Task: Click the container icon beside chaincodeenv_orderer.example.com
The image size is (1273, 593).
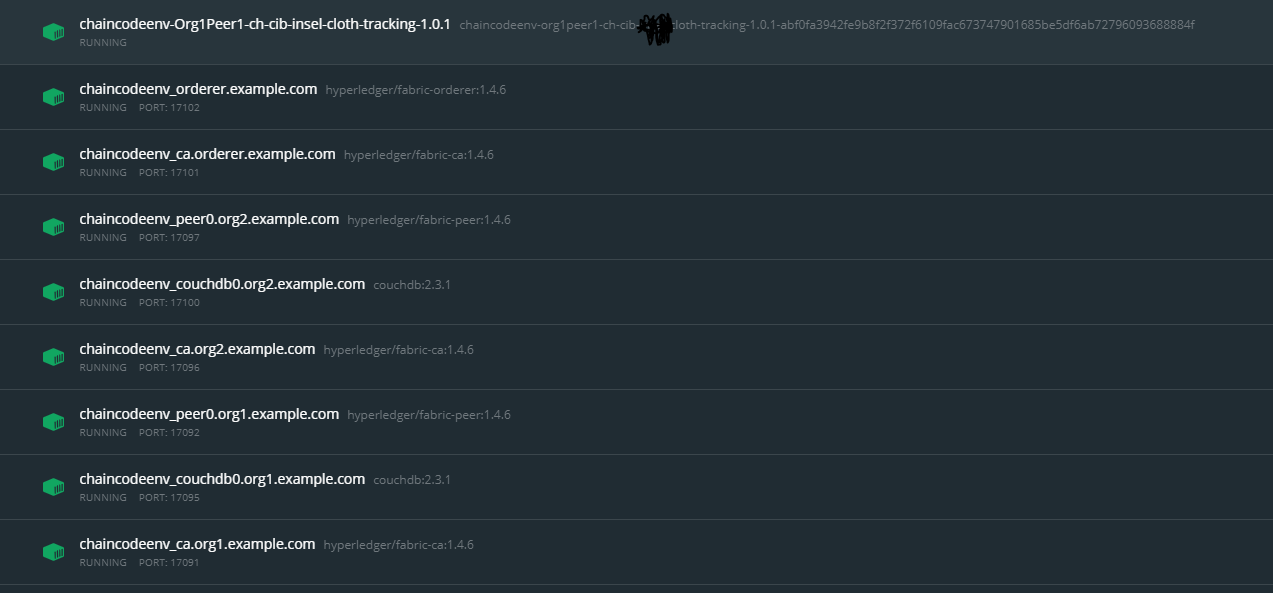Action: 54,97
